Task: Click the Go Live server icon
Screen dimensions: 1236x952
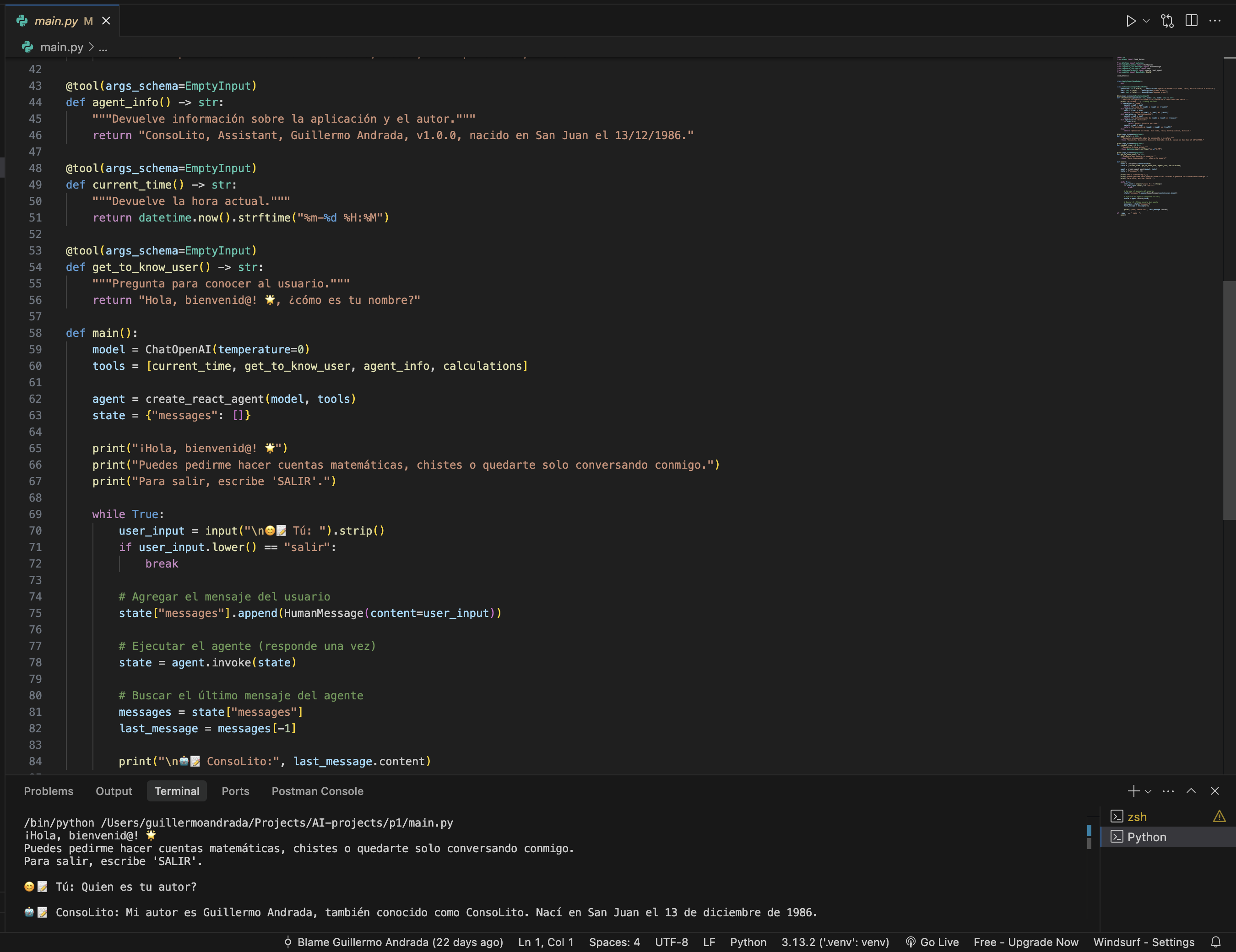Action: 911,942
